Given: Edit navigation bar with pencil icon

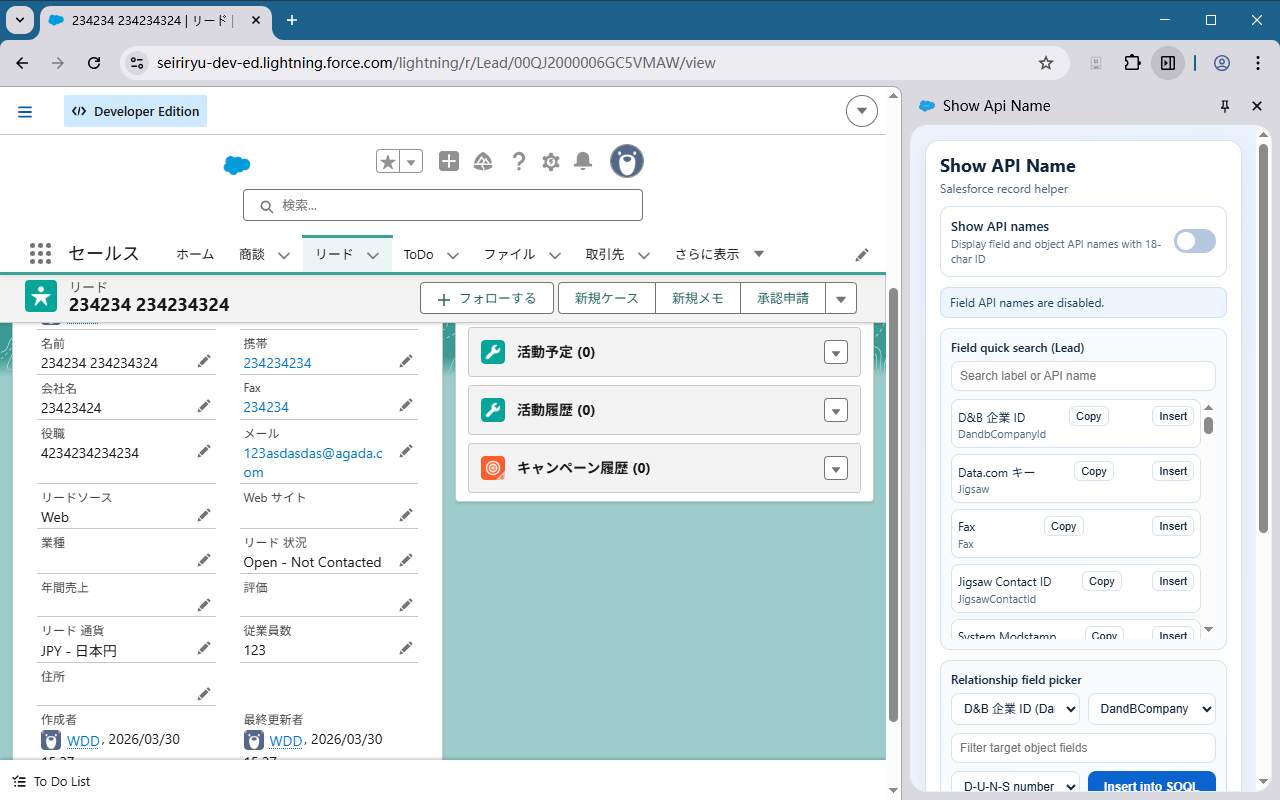Looking at the screenshot, I should 862,255.
